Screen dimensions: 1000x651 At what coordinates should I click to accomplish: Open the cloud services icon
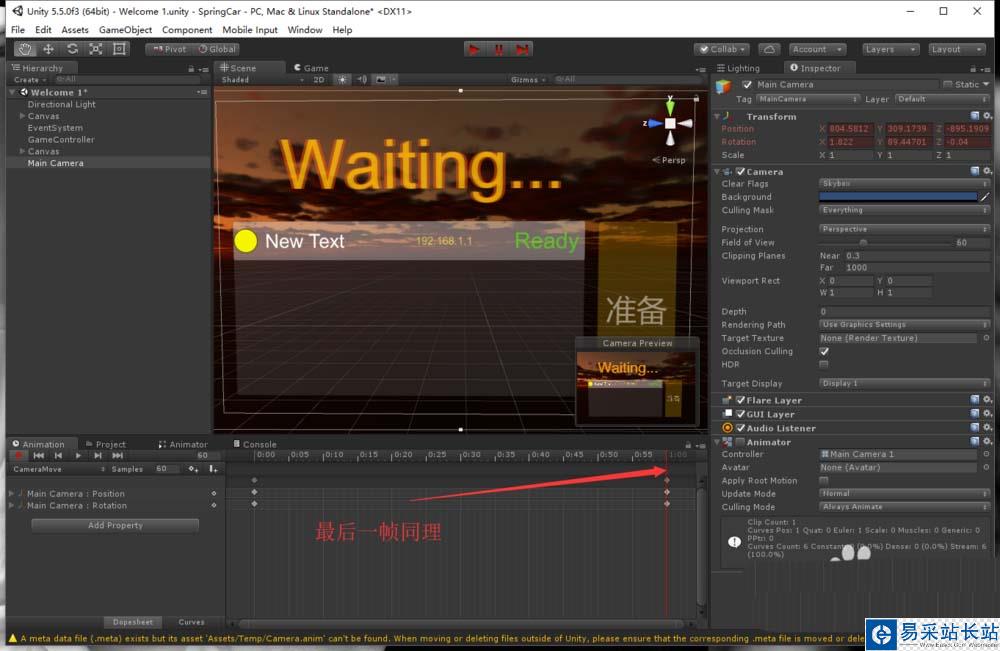(769, 49)
